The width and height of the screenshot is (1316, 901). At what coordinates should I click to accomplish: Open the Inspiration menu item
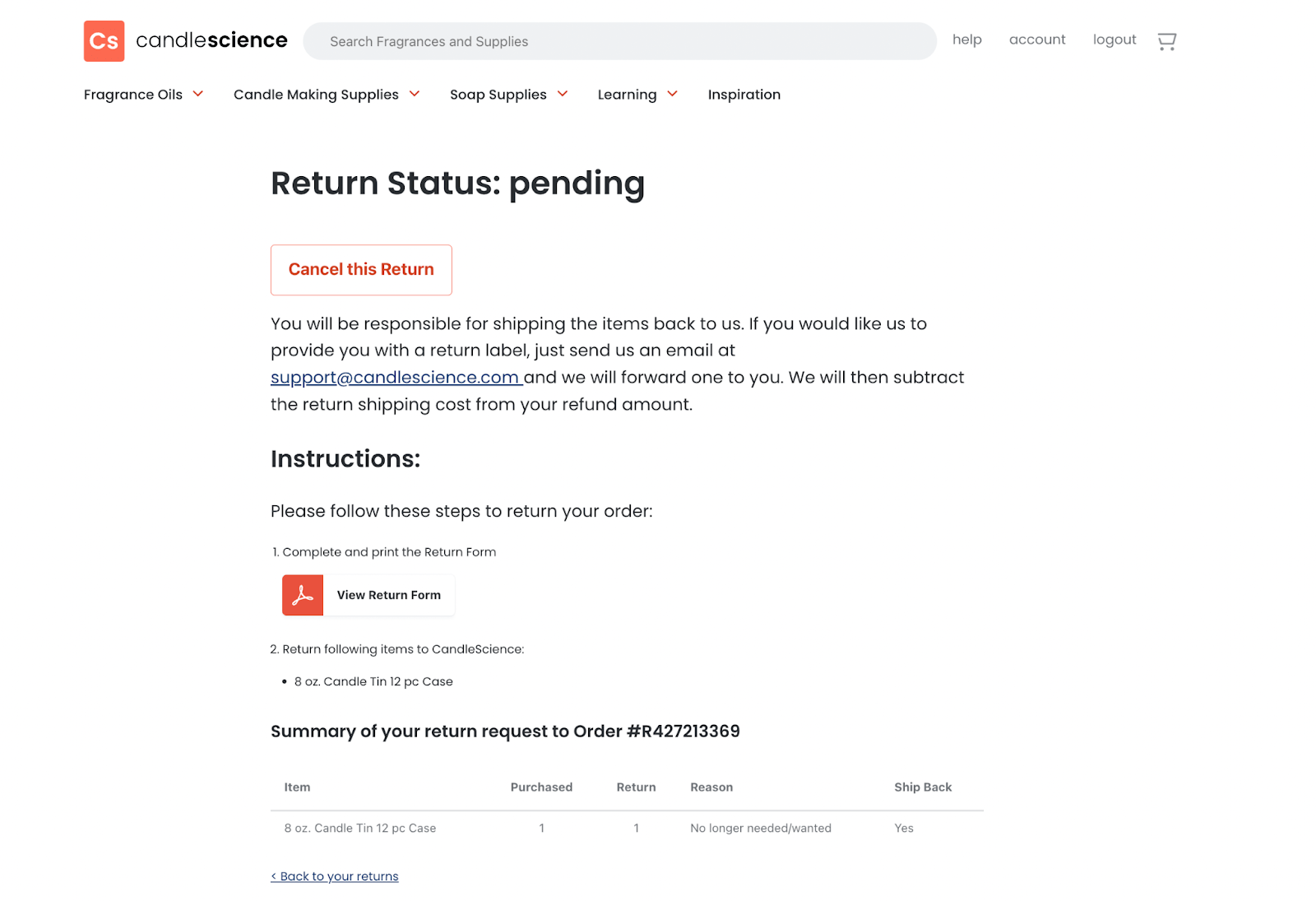tap(744, 95)
